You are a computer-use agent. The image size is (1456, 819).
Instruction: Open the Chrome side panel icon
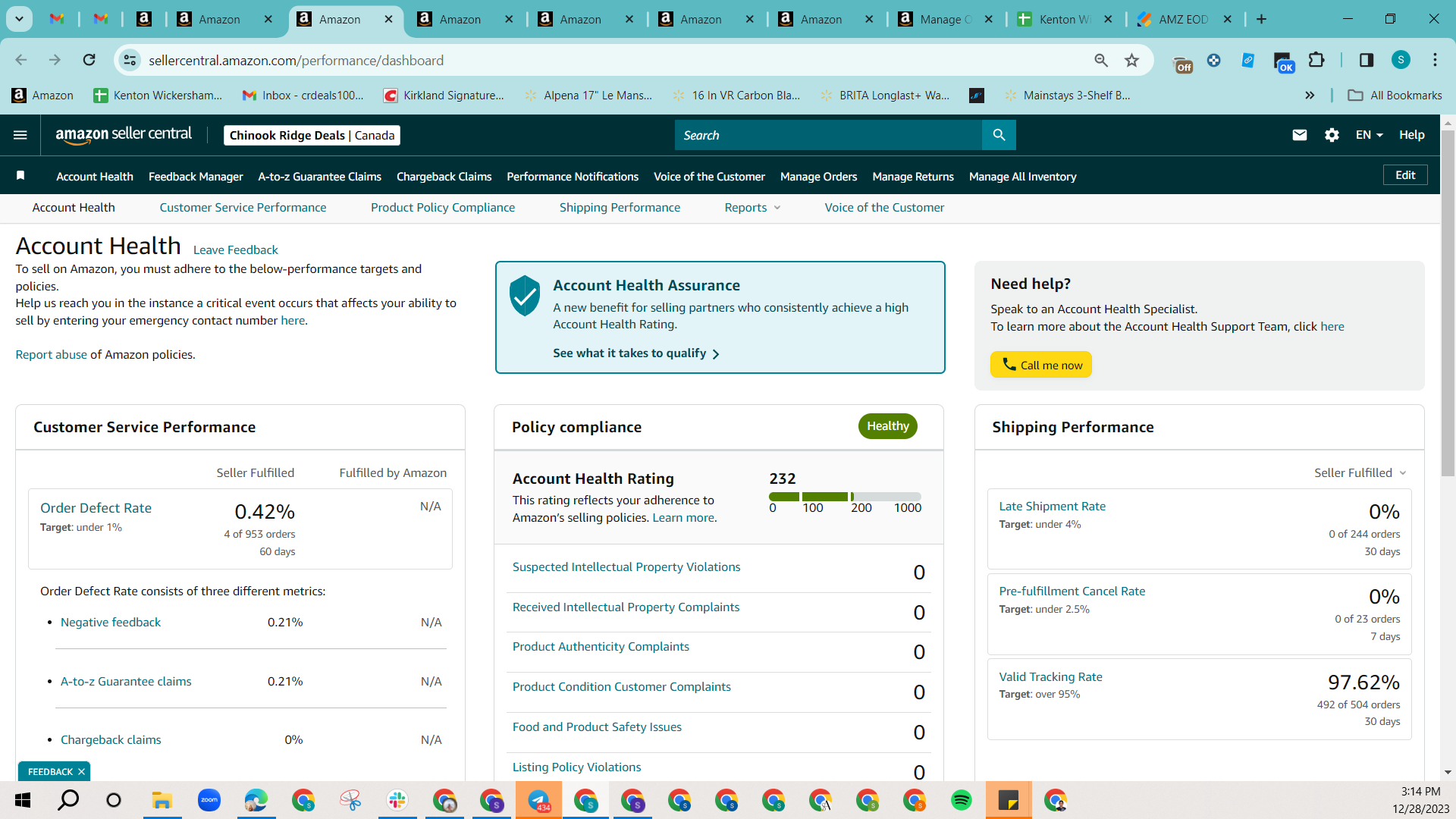point(1366,60)
